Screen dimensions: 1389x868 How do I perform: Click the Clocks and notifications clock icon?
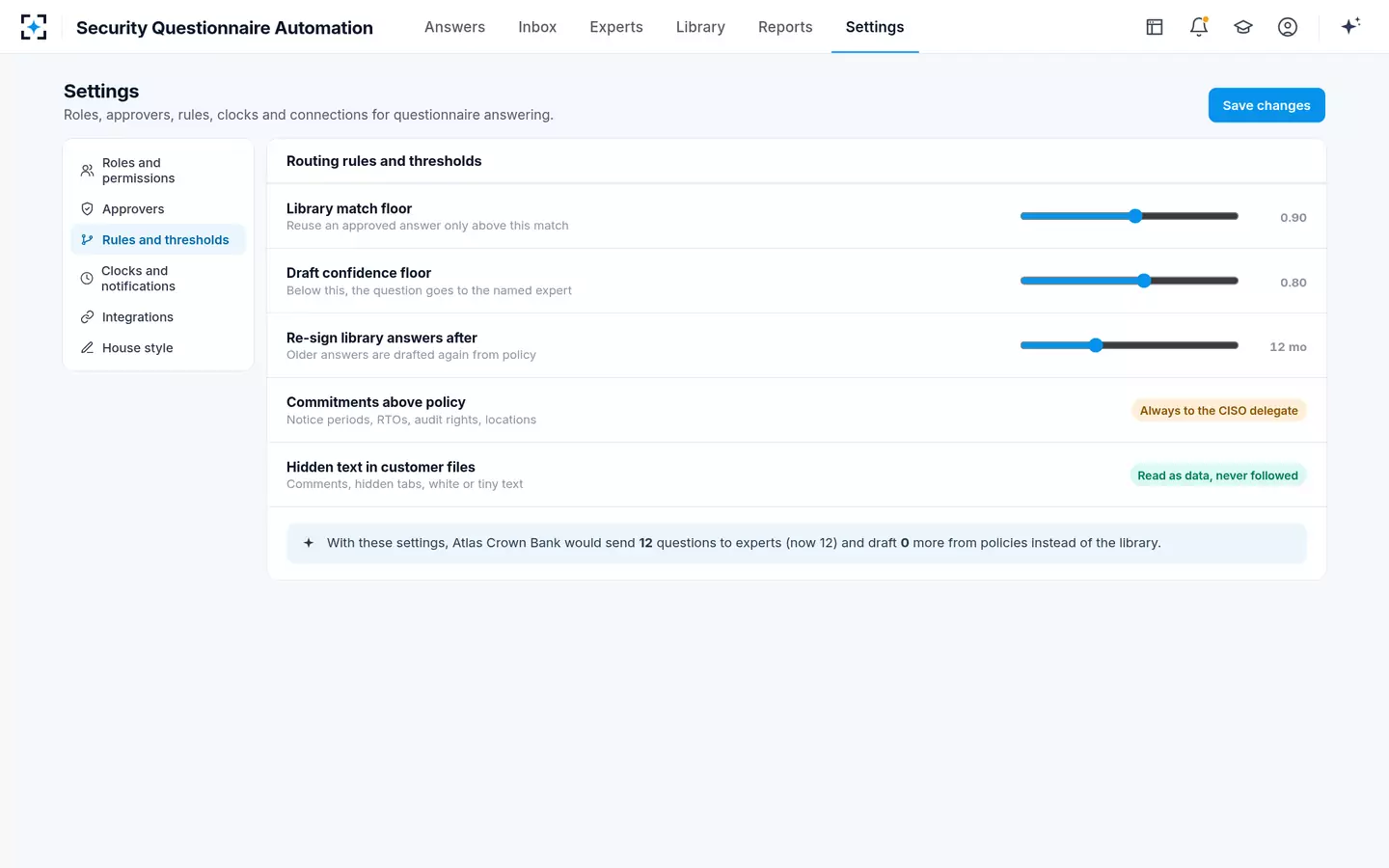coord(87,279)
